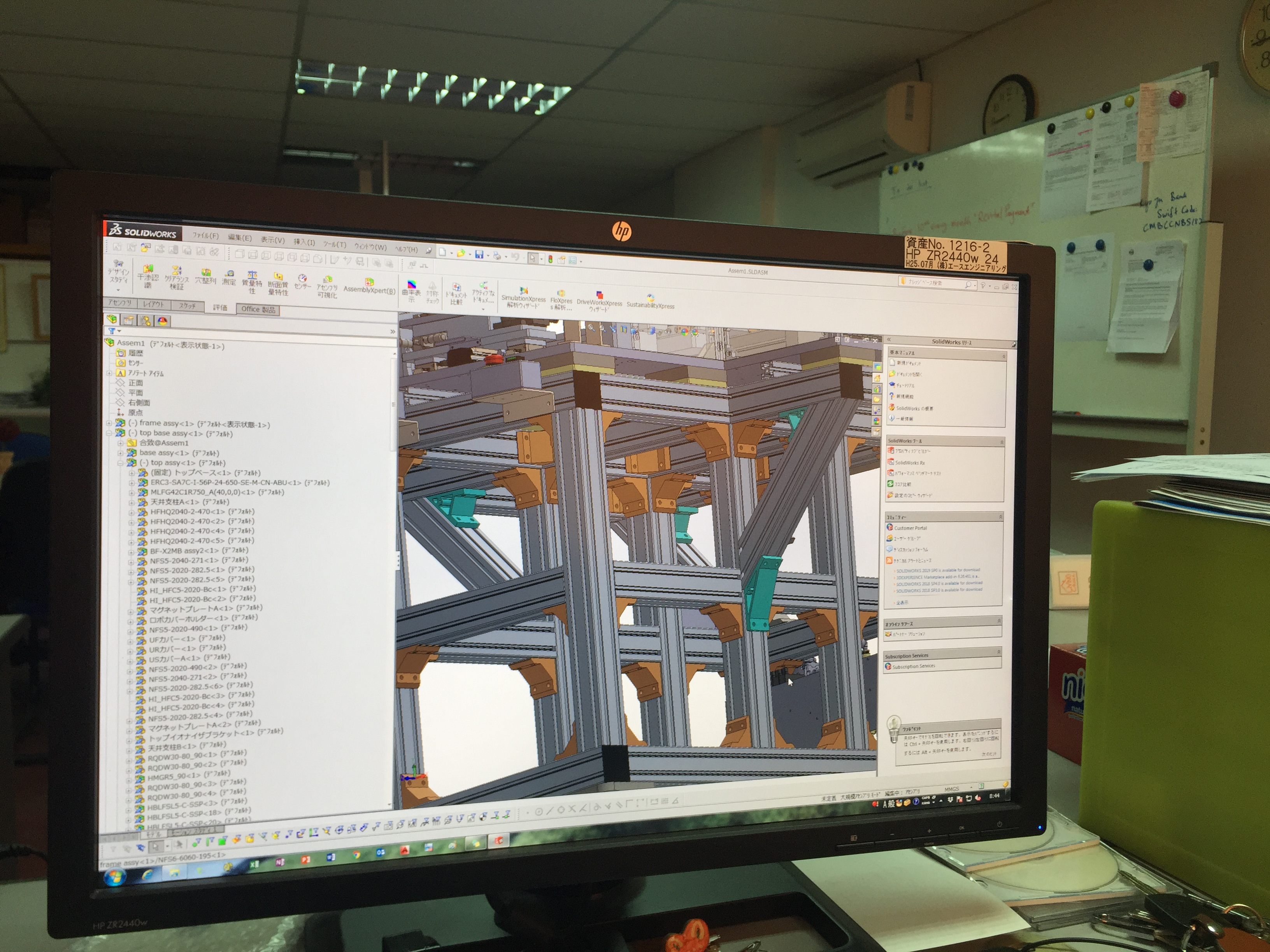1270x952 pixels.
Task: Click the センサー sensor tool
Action: point(302,281)
